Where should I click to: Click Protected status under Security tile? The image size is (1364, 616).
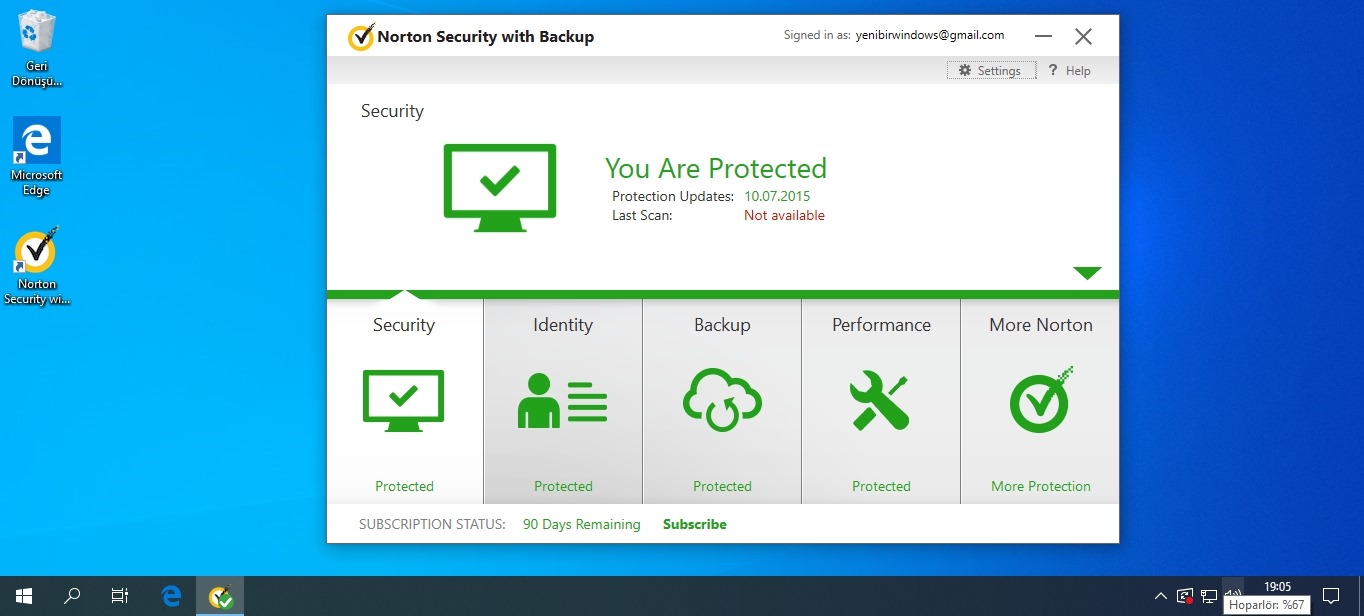coord(404,486)
